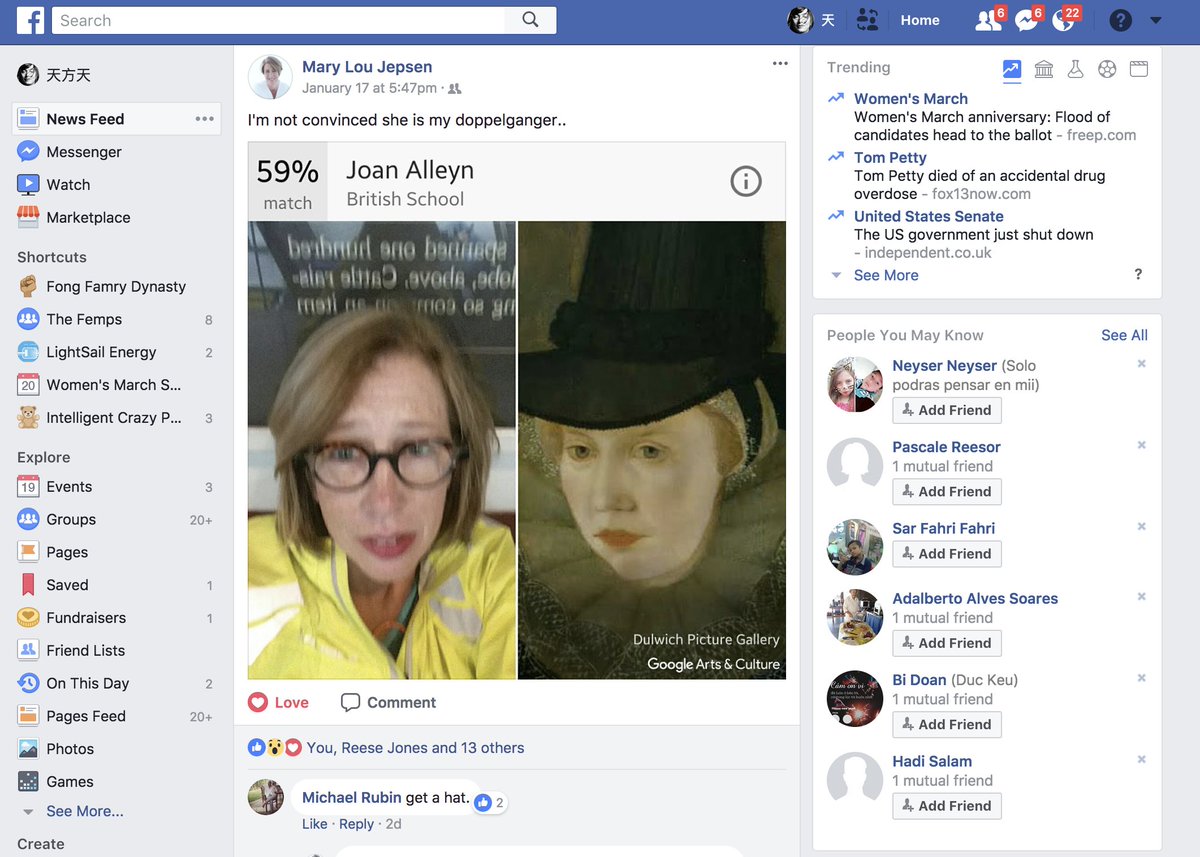This screenshot has width=1200, height=857.
Task: Open United States Senate trending topic
Action: tap(929, 217)
